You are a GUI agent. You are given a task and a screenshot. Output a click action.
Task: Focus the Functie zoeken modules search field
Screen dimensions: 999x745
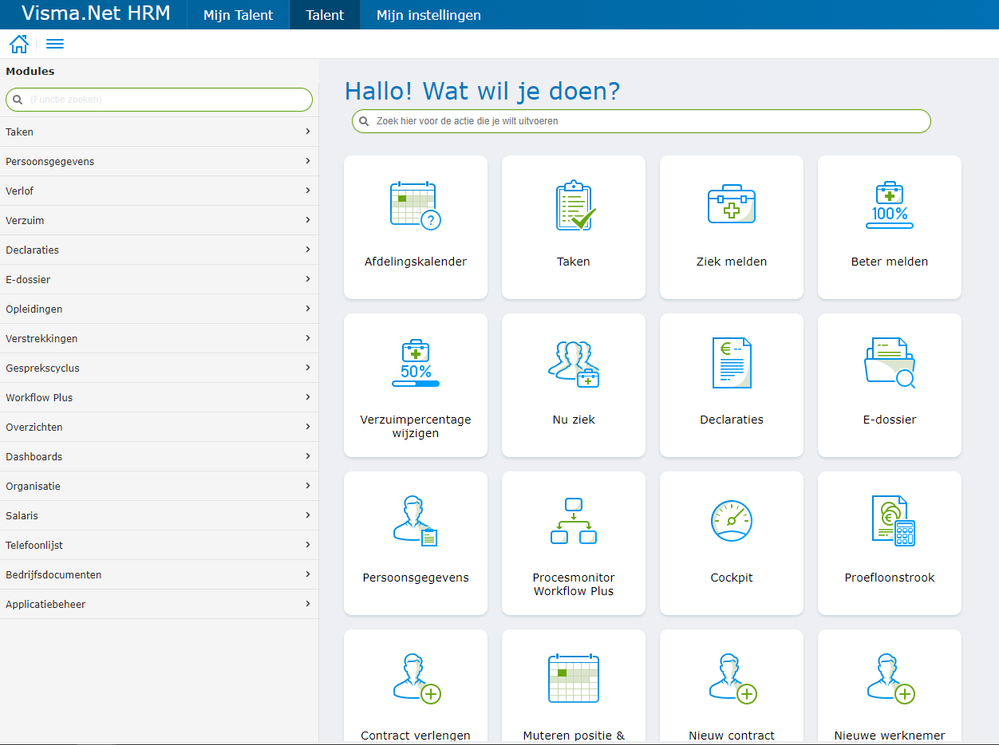coord(159,99)
